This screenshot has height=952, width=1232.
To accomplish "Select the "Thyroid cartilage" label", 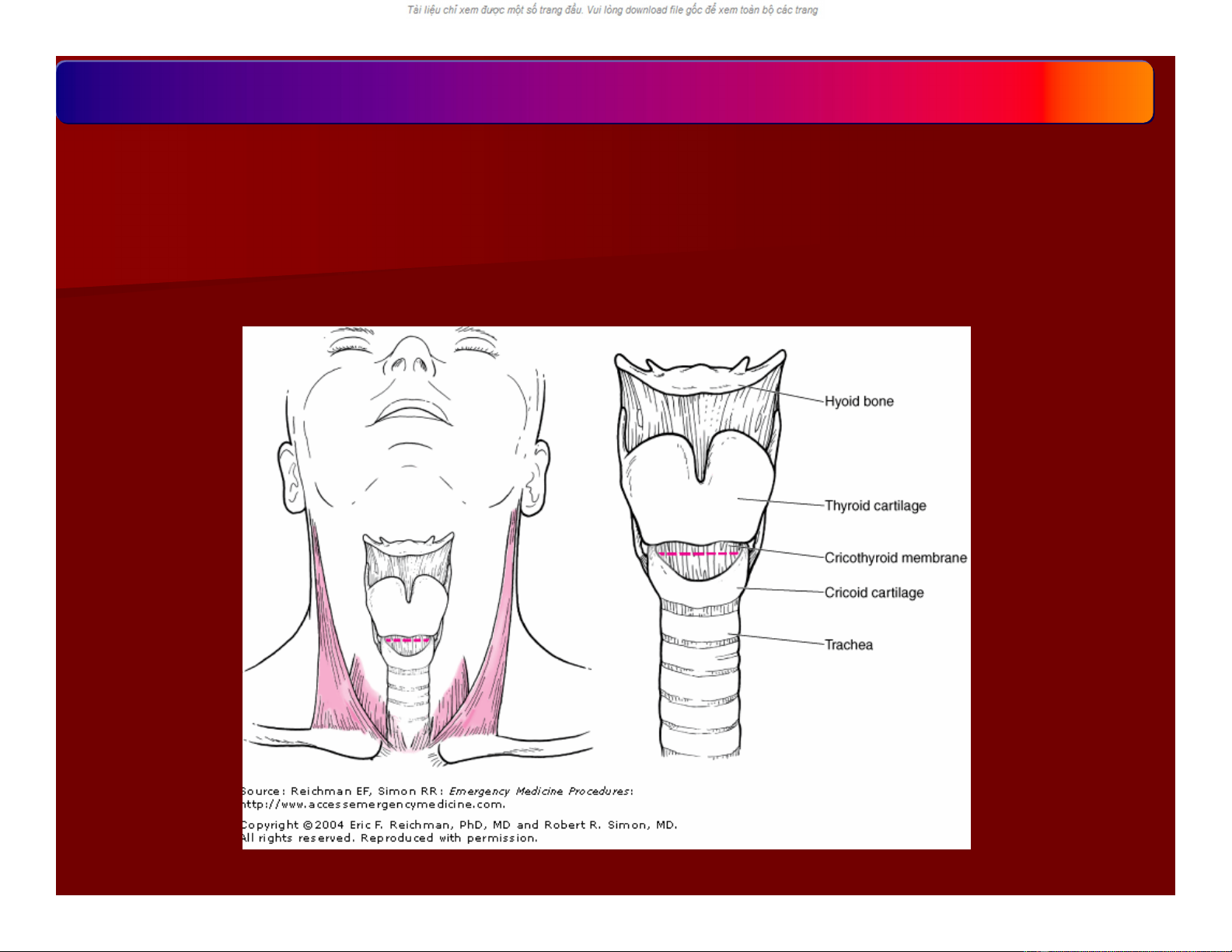I will coord(875,506).
